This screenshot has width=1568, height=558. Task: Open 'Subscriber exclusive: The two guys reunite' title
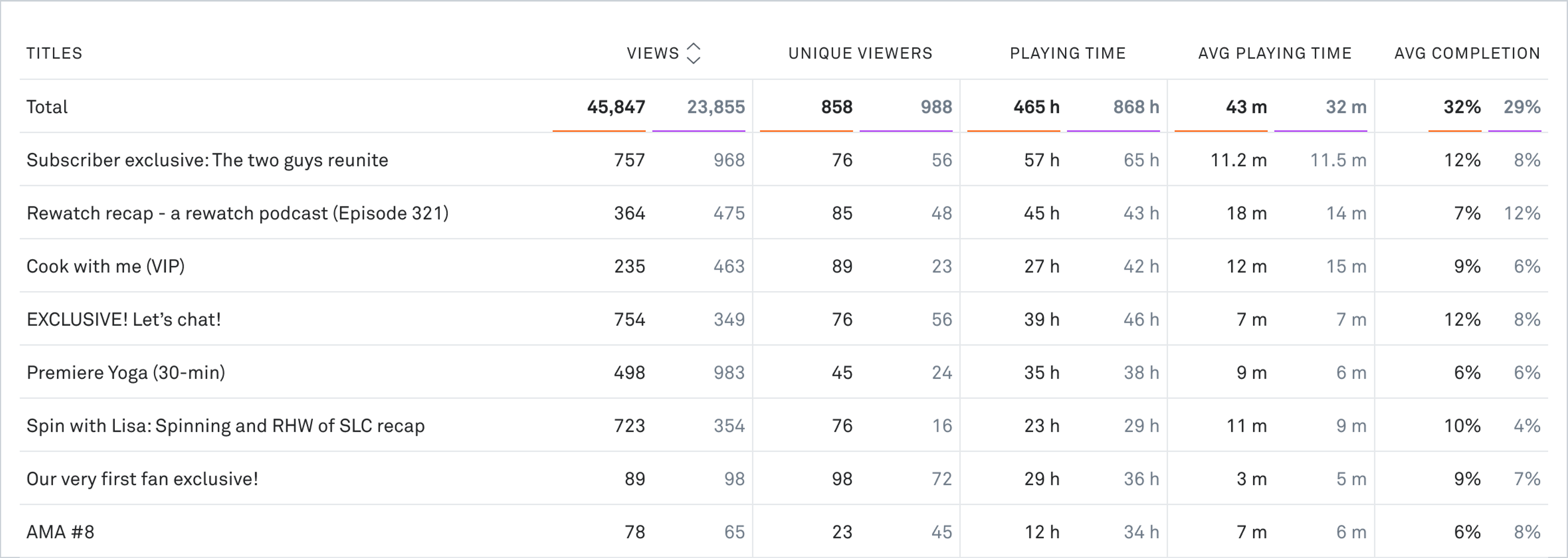click(x=207, y=160)
